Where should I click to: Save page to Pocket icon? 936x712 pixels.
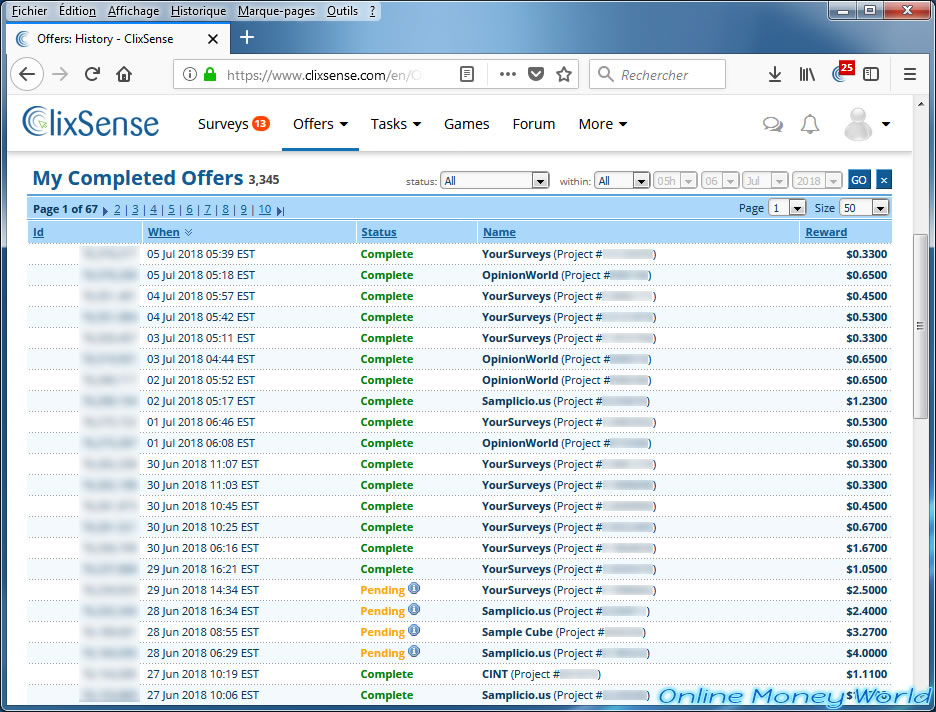point(536,74)
